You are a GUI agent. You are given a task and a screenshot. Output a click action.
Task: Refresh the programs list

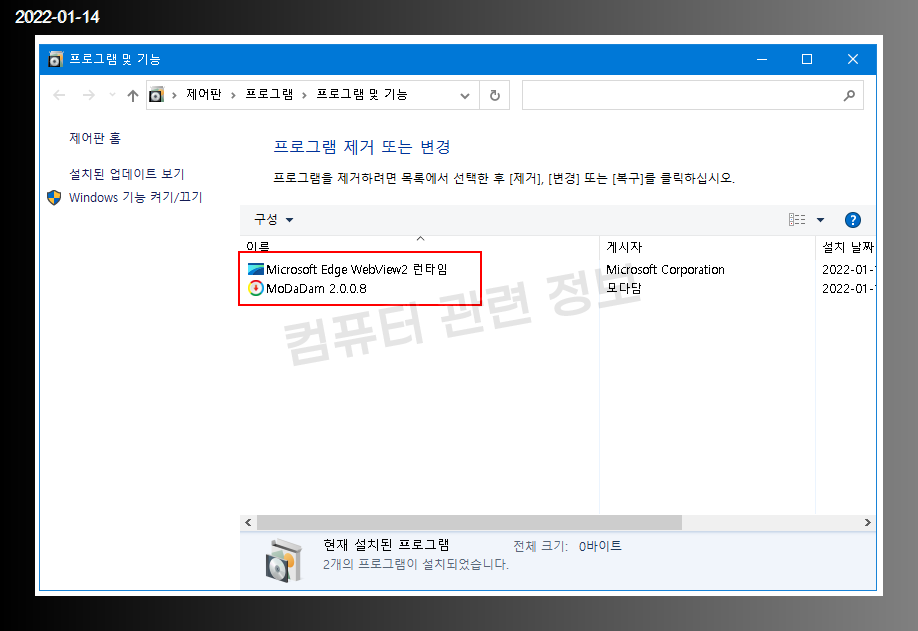pos(495,95)
